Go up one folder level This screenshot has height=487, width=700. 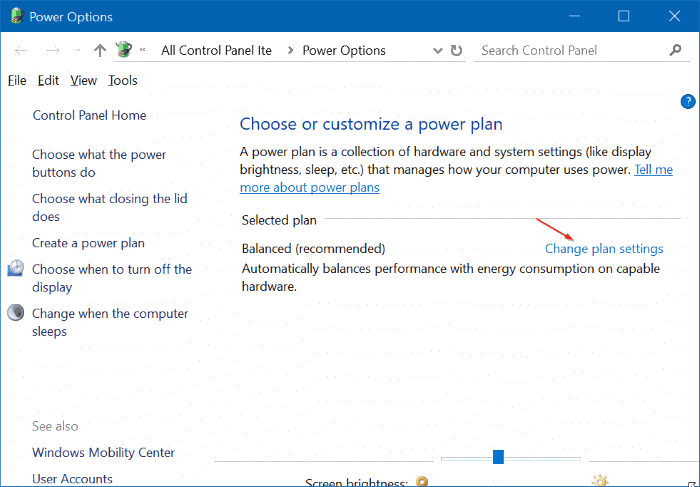100,50
